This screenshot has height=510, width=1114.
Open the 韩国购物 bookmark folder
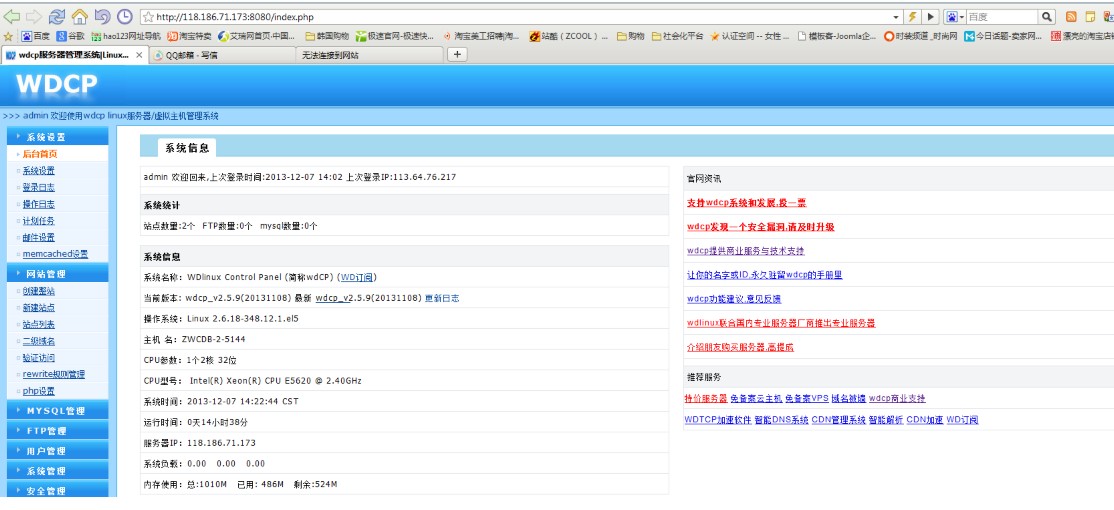point(328,36)
